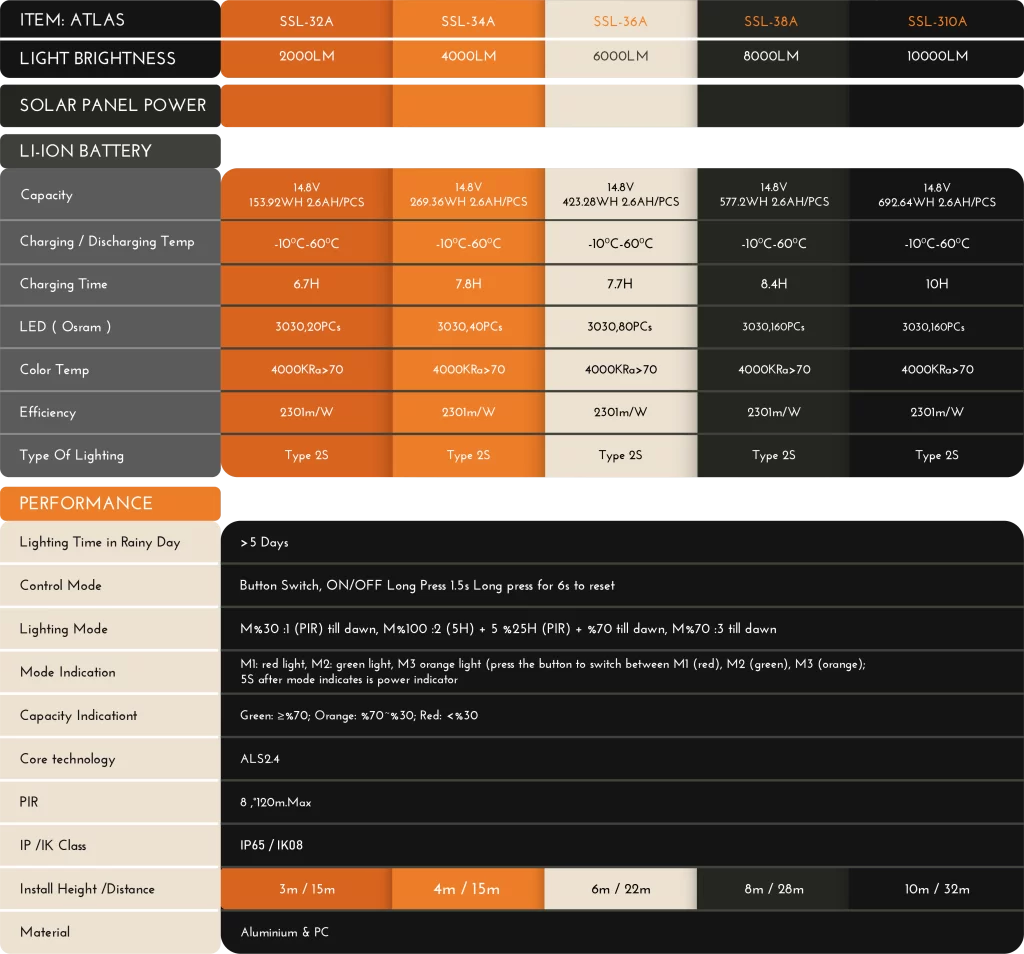
Task: Select the SSL-32A column header
Action: 306,21
